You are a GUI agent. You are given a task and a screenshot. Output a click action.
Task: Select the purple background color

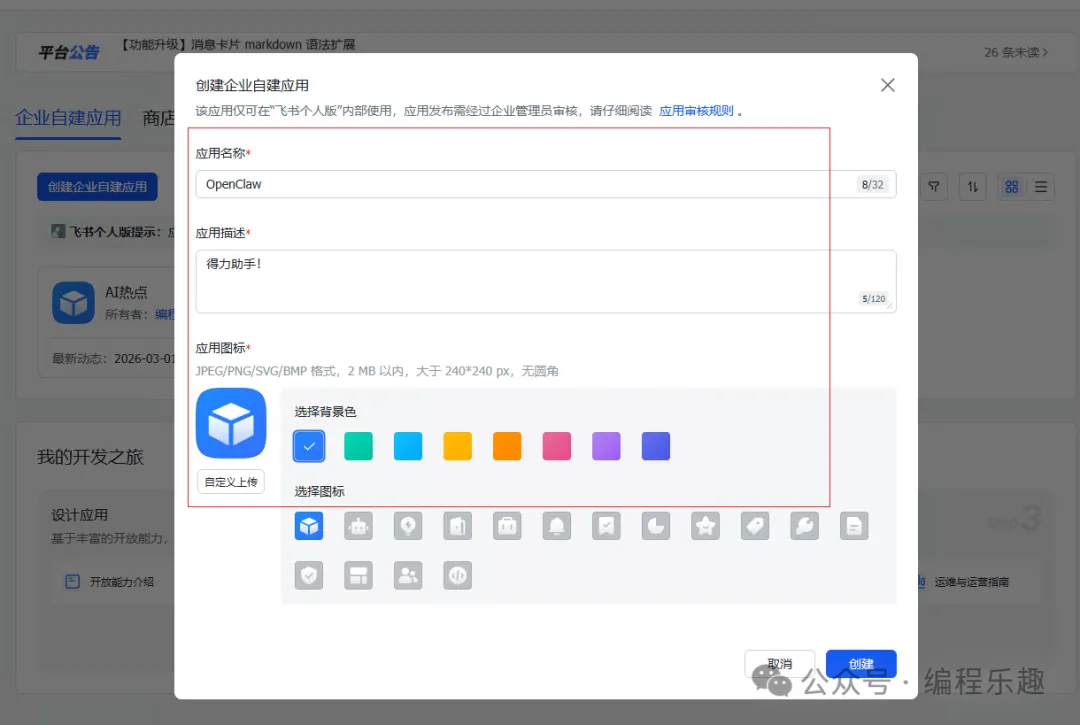click(606, 446)
